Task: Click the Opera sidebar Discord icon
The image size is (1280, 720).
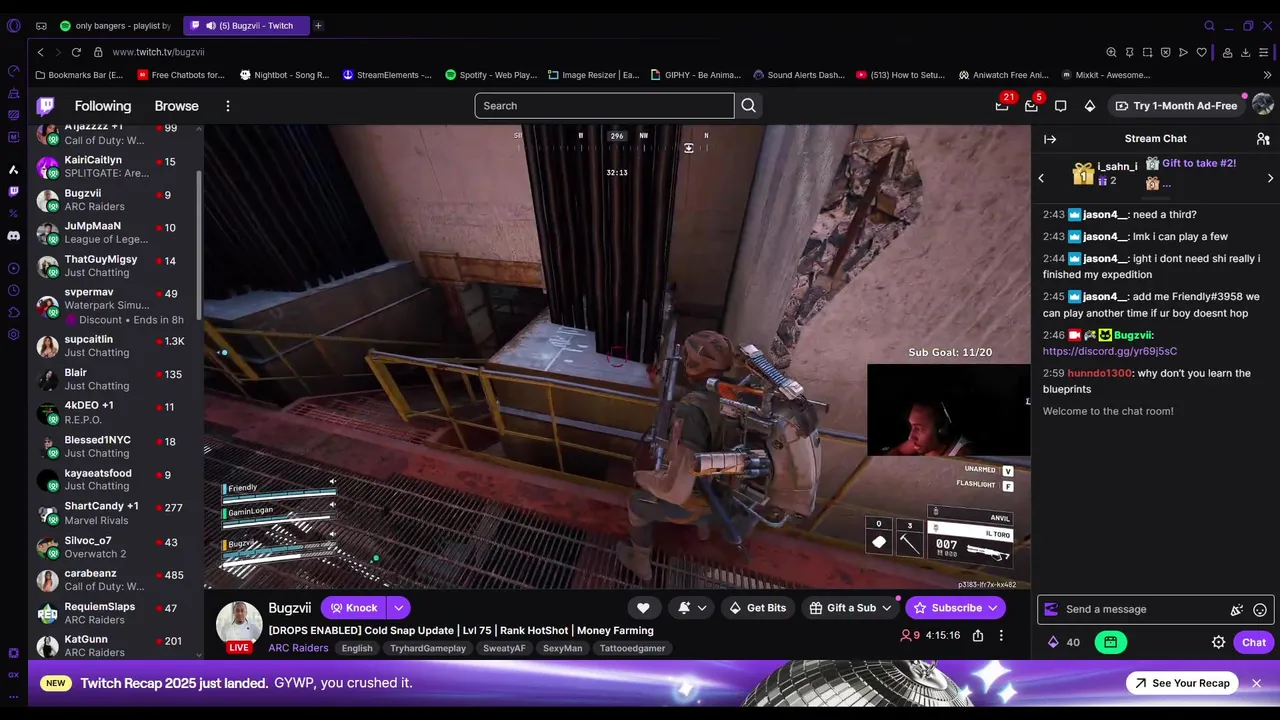Action: point(13,236)
